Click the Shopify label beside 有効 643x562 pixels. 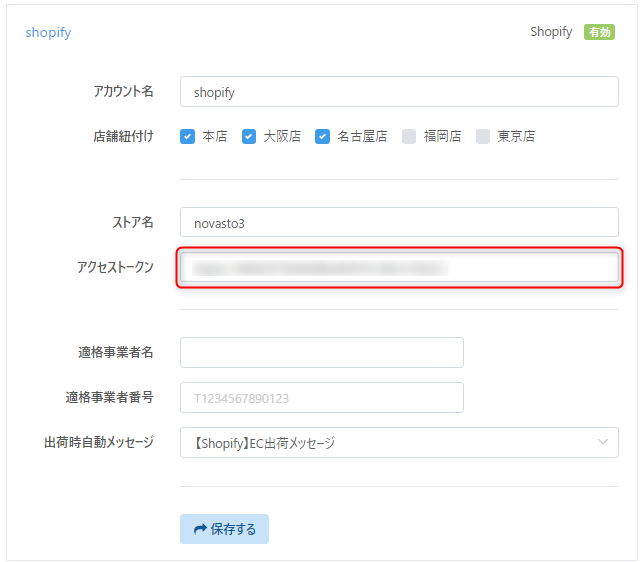(551, 32)
